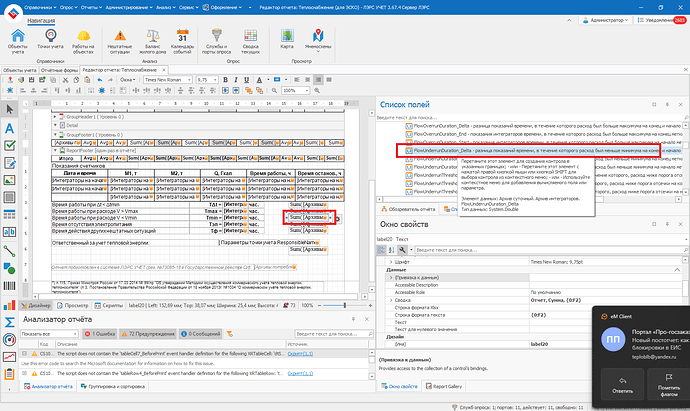This screenshot has height=411, width=690.
Task: Toggle alphabetical sort in Окно свойств
Action: pyautogui.click(x=391, y=250)
